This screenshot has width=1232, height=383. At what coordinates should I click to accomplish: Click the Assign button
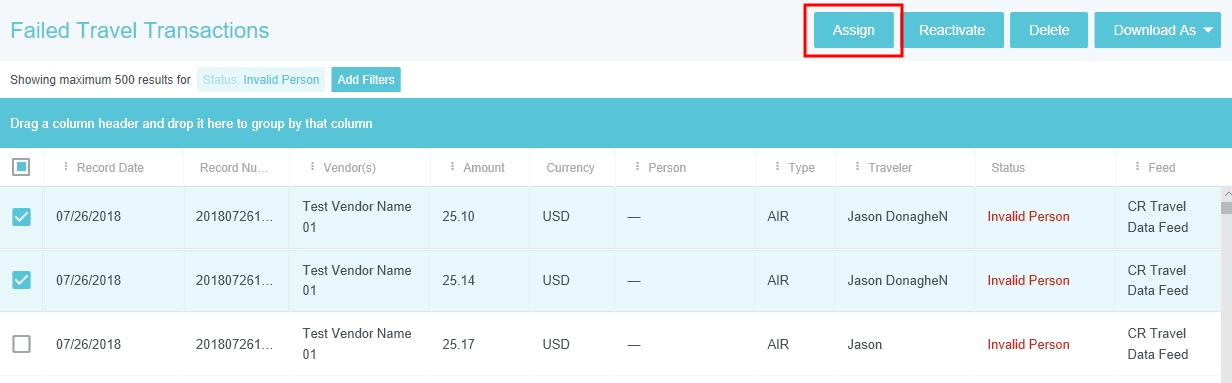[x=854, y=30]
